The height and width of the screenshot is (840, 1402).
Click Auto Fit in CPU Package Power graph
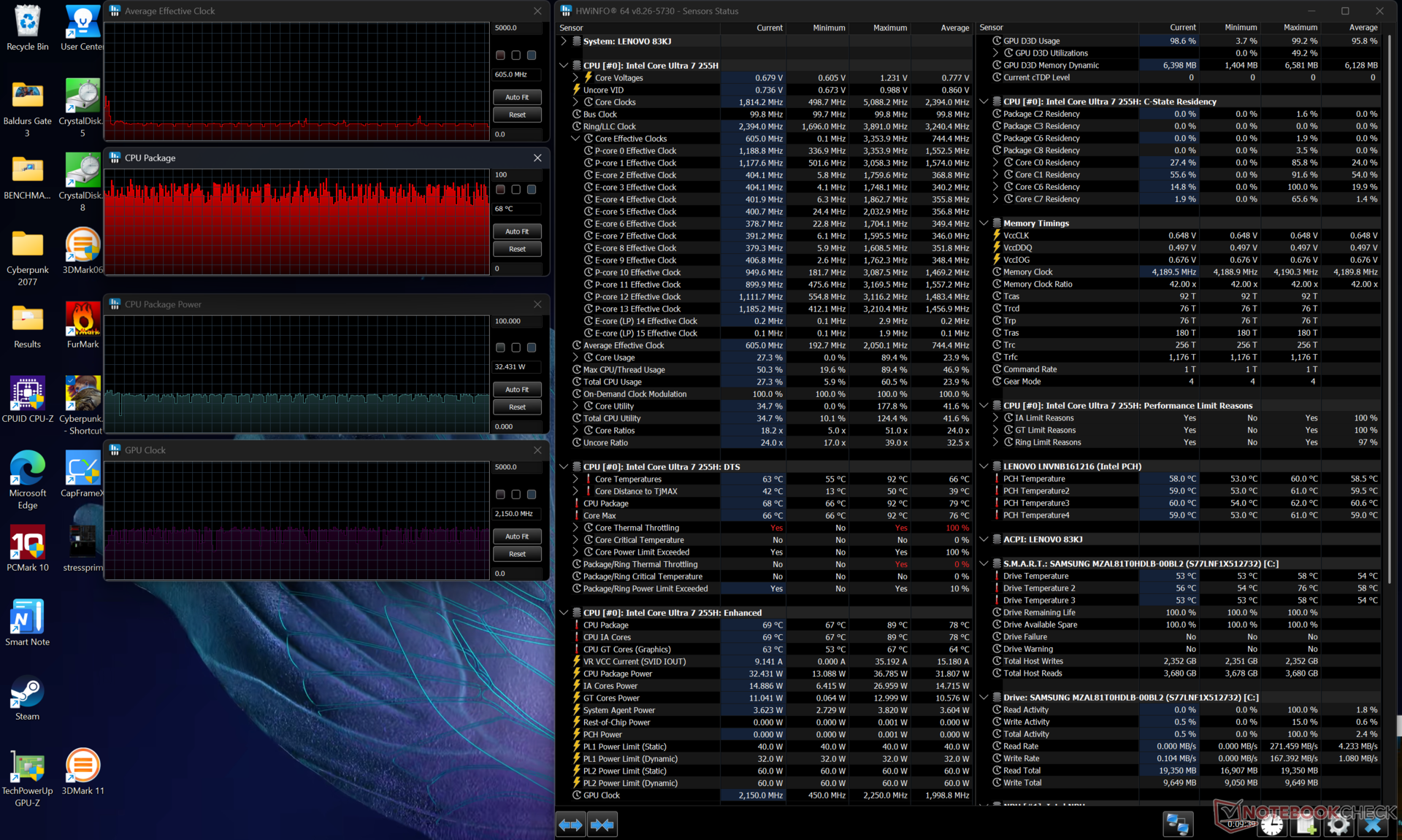pos(517,390)
